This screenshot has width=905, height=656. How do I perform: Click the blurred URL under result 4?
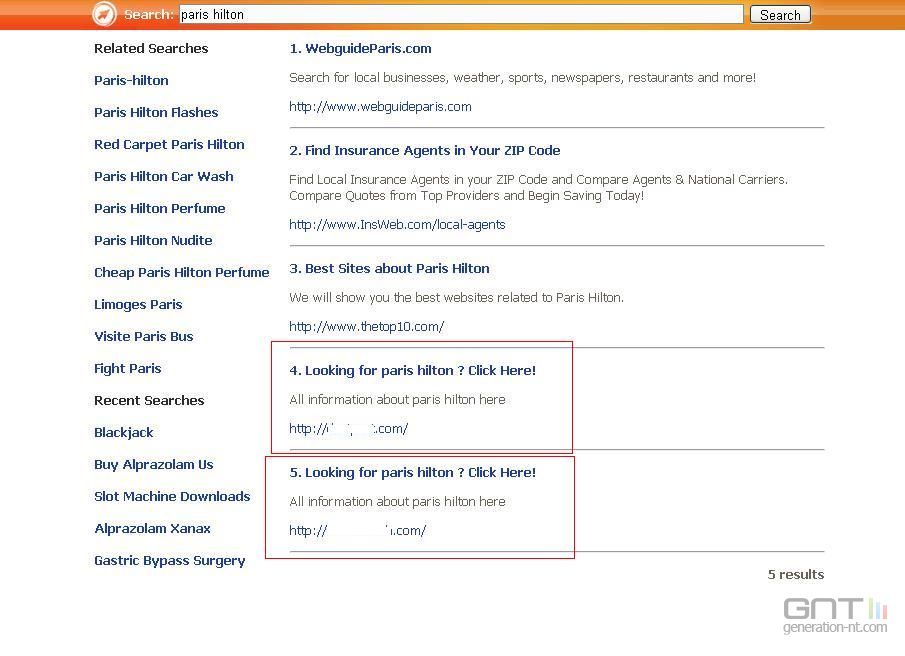click(x=349, y=429)
